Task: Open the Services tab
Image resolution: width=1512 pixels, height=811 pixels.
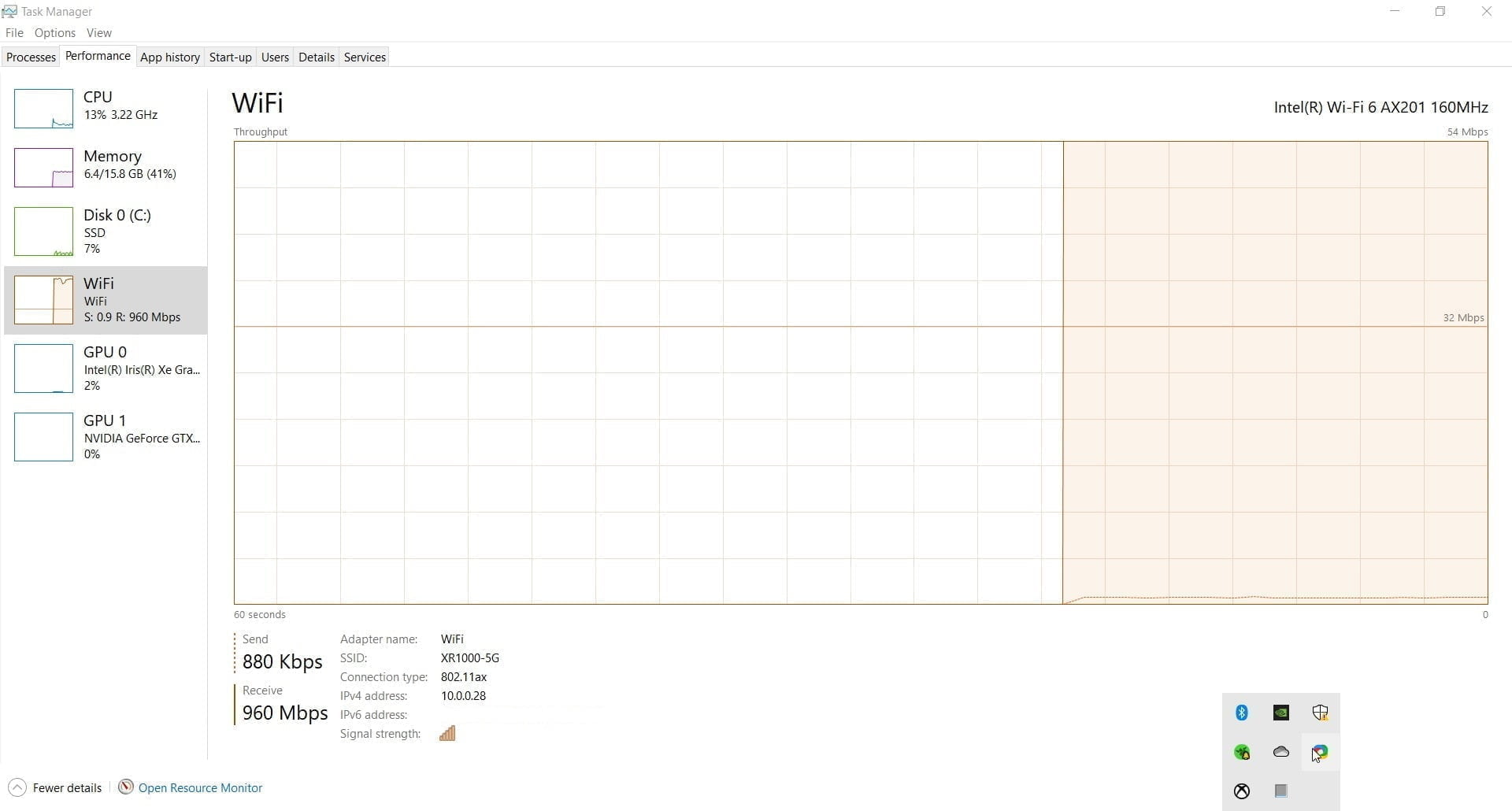Action: tap(365, 57)
